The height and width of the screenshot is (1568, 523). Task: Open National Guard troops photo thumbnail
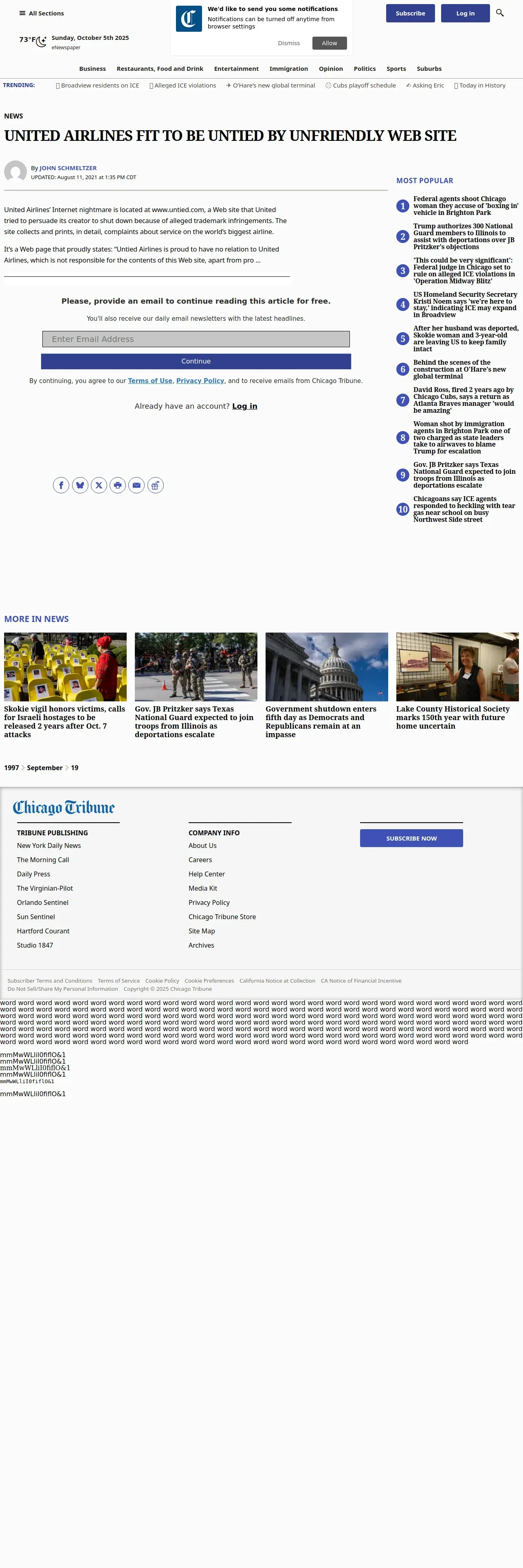(x=196, y=666)
